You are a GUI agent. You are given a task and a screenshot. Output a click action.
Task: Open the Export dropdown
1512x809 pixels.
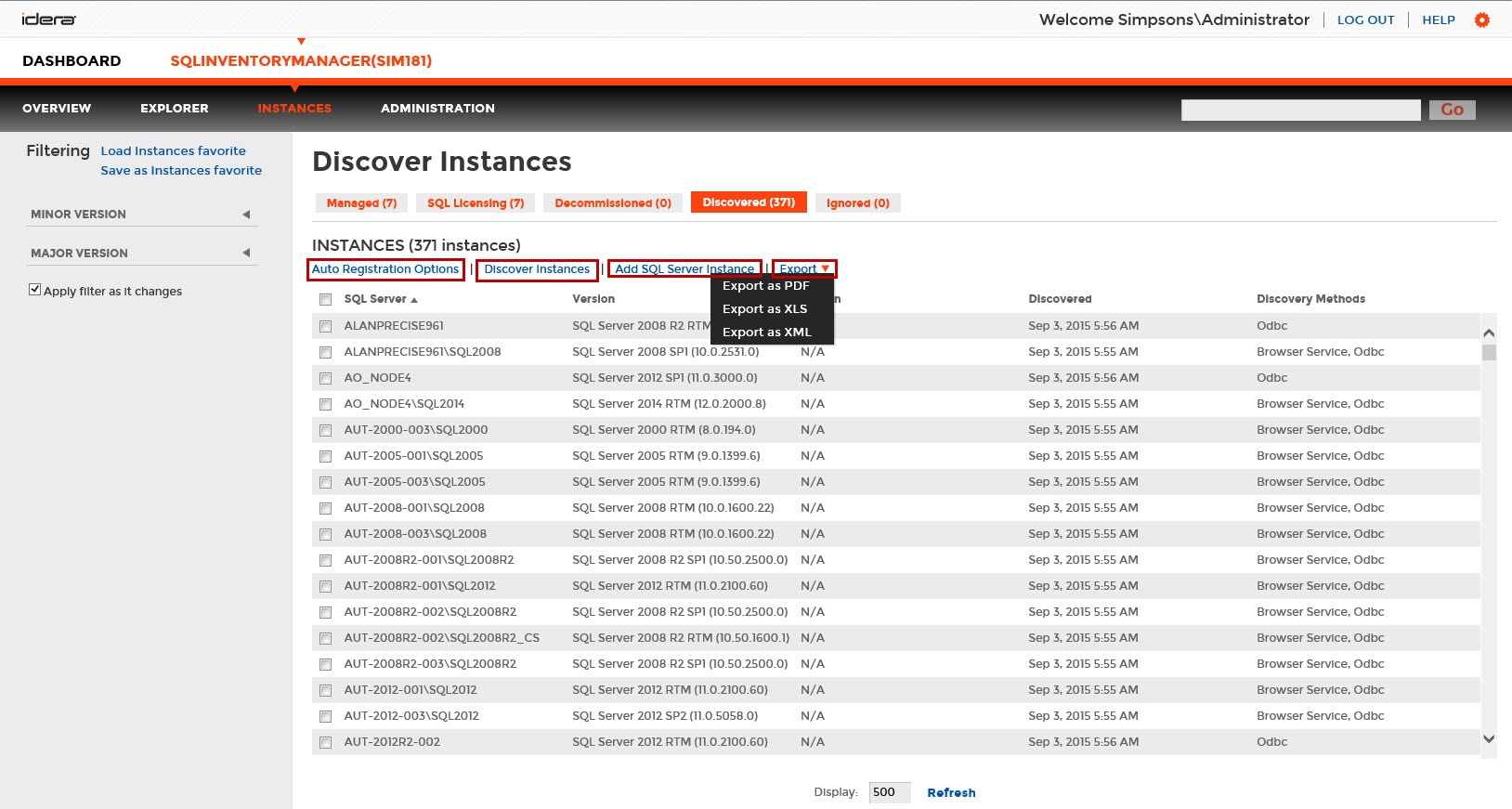tap(804, 269)
